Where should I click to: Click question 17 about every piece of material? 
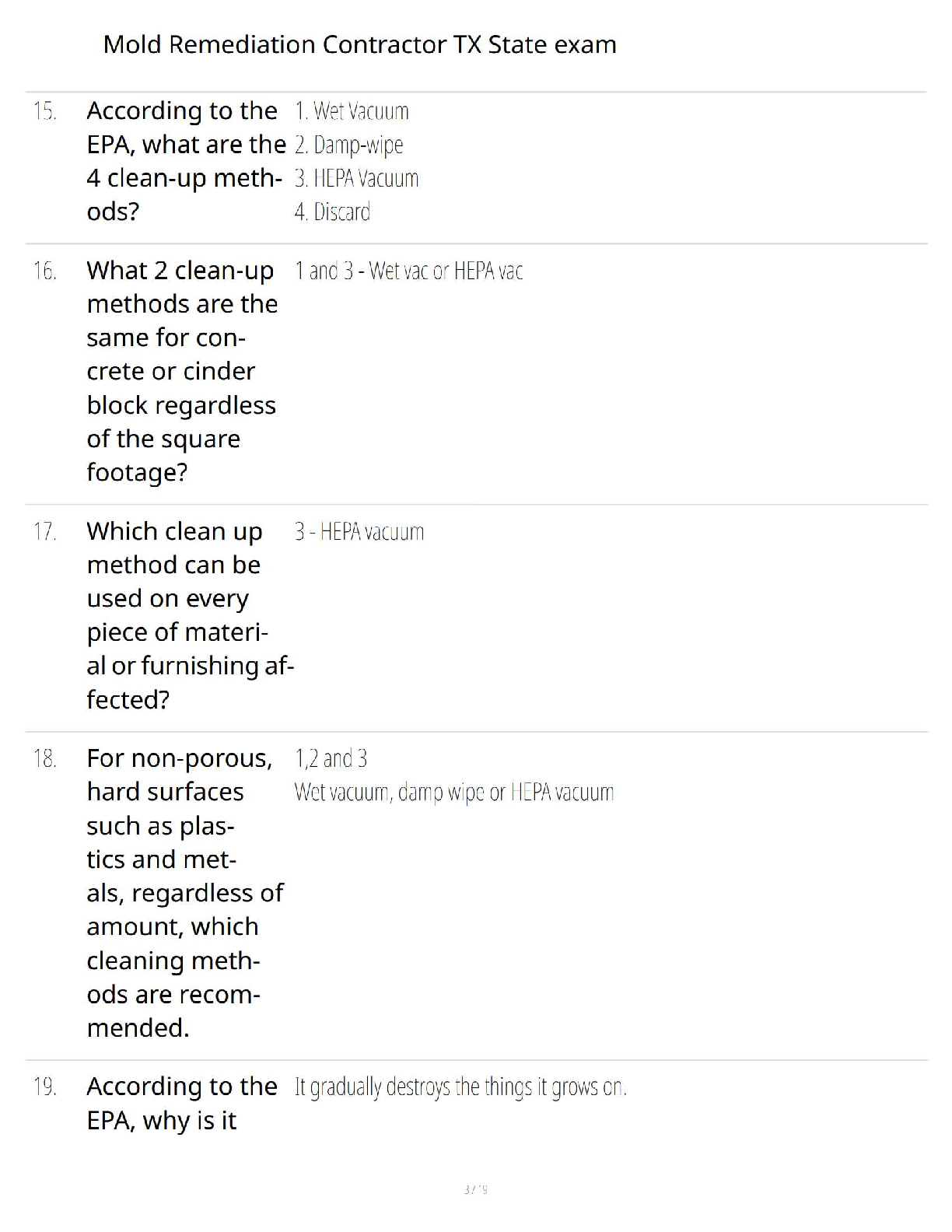click(190, 615)
